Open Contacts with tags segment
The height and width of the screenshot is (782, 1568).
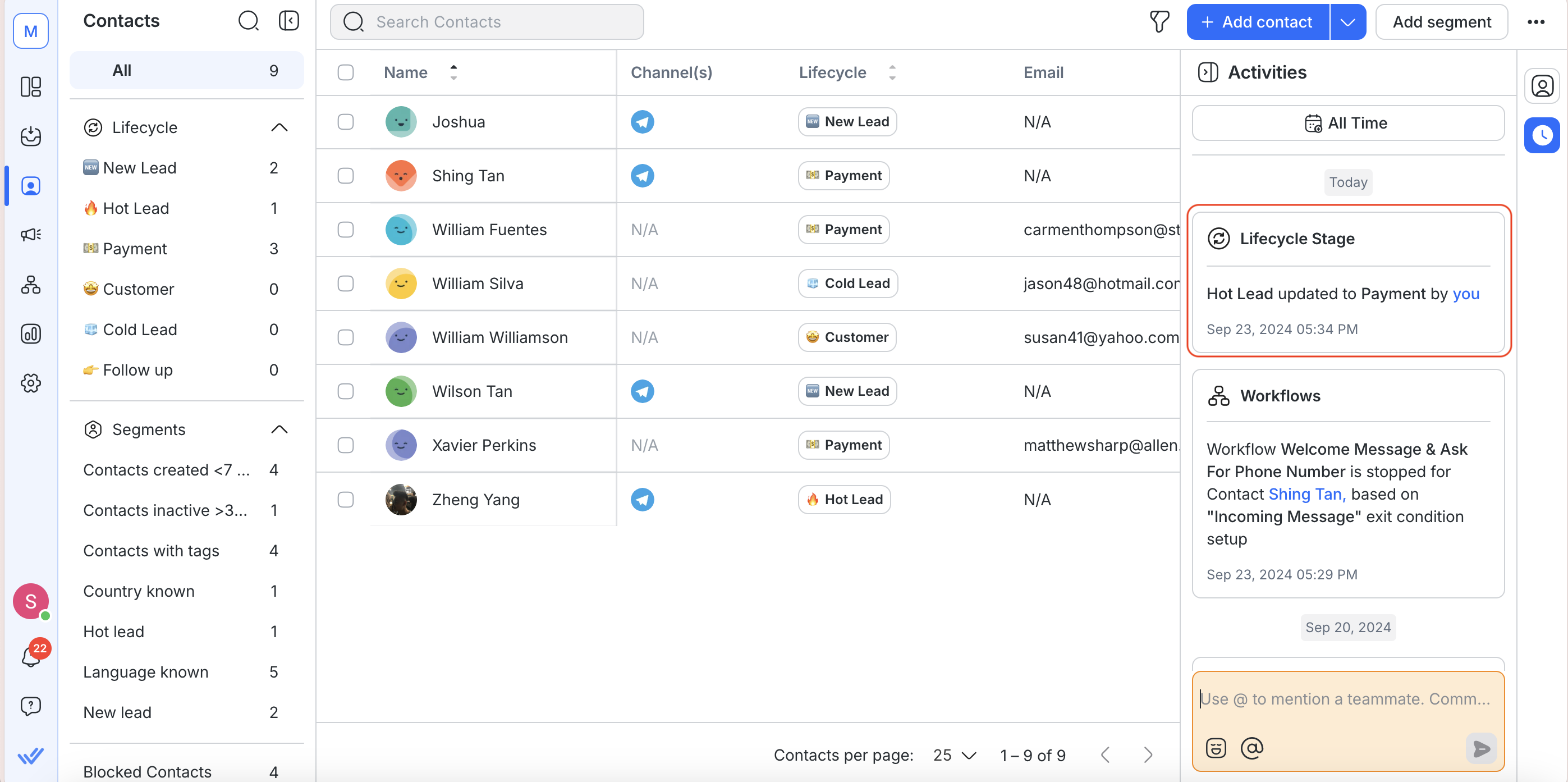pos(151,551)
